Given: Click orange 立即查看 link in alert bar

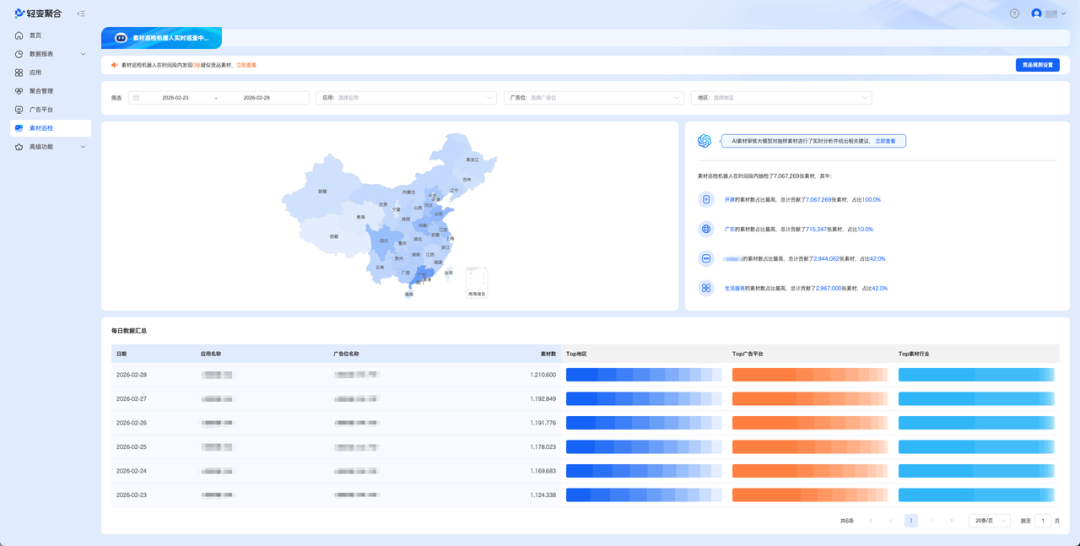Looking at the screenshot, I should 247,65.
